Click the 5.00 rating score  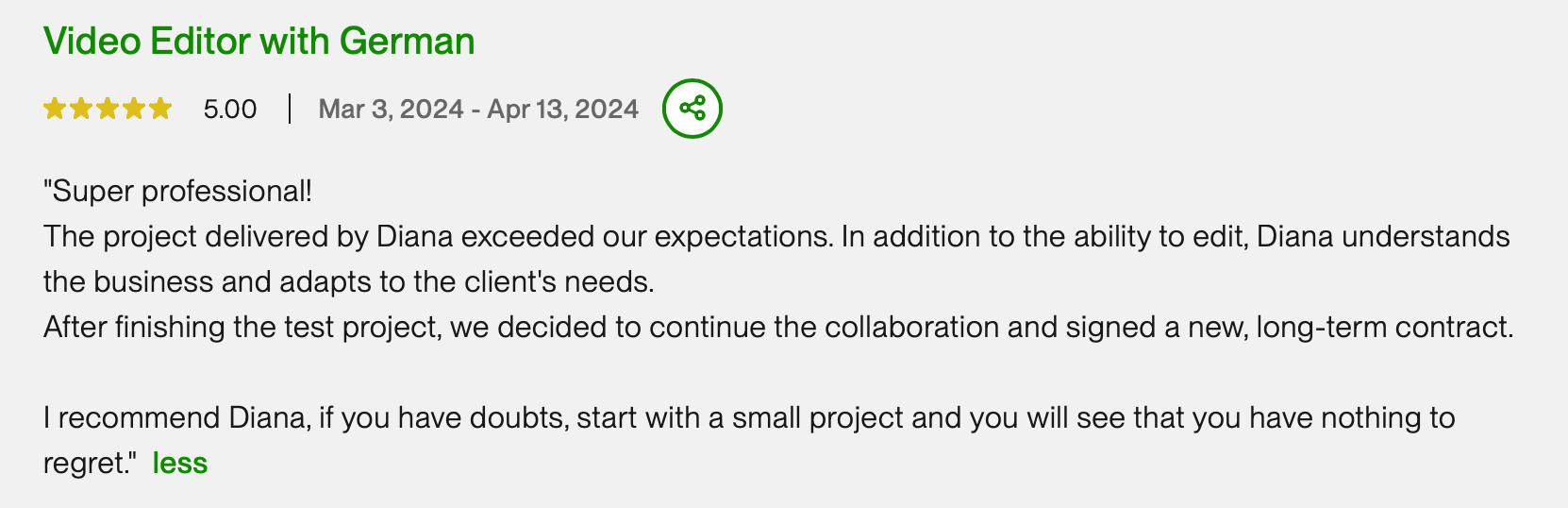click(230, 110)
